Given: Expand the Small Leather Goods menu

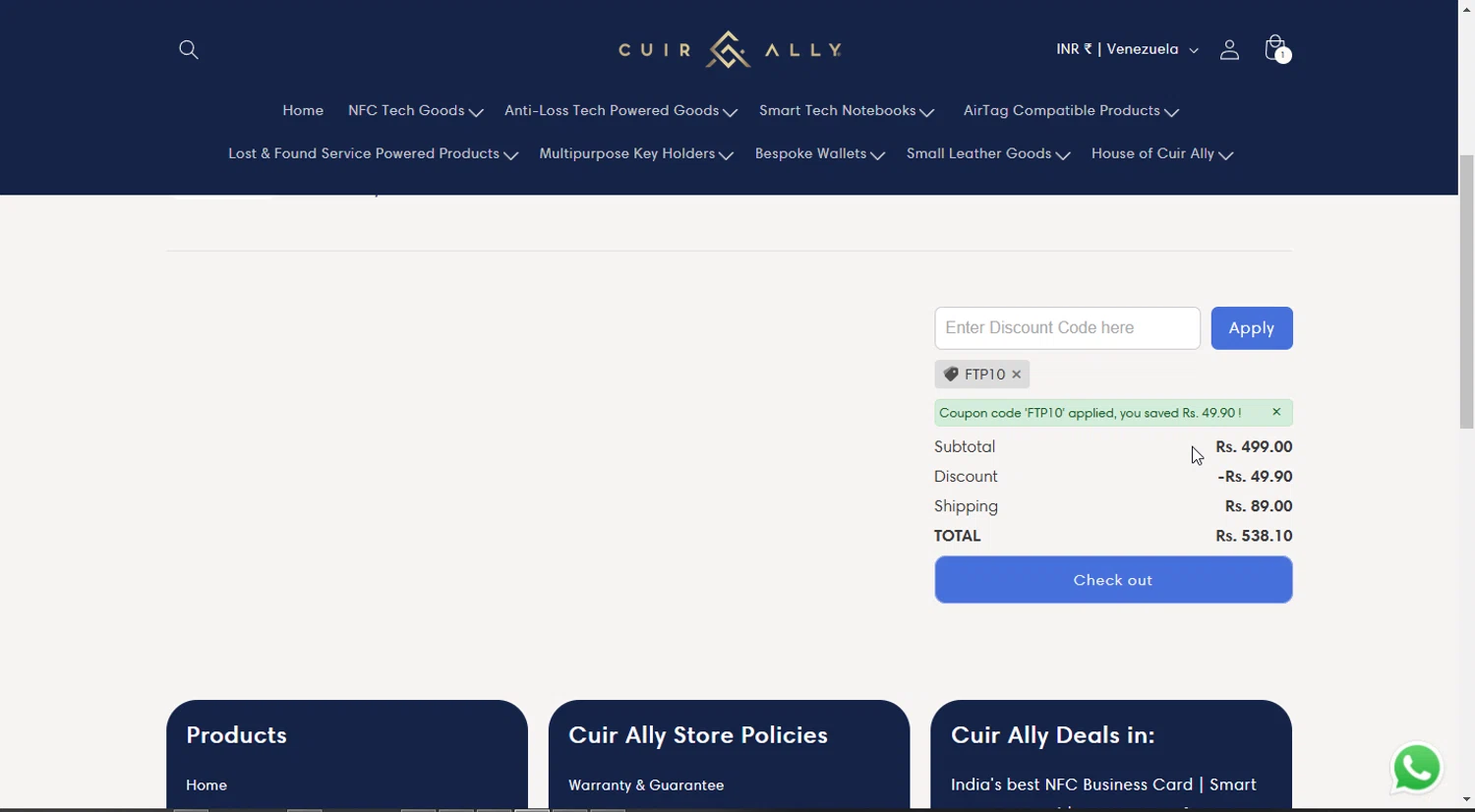Looking at the screenshot, I should coord(988,154).
